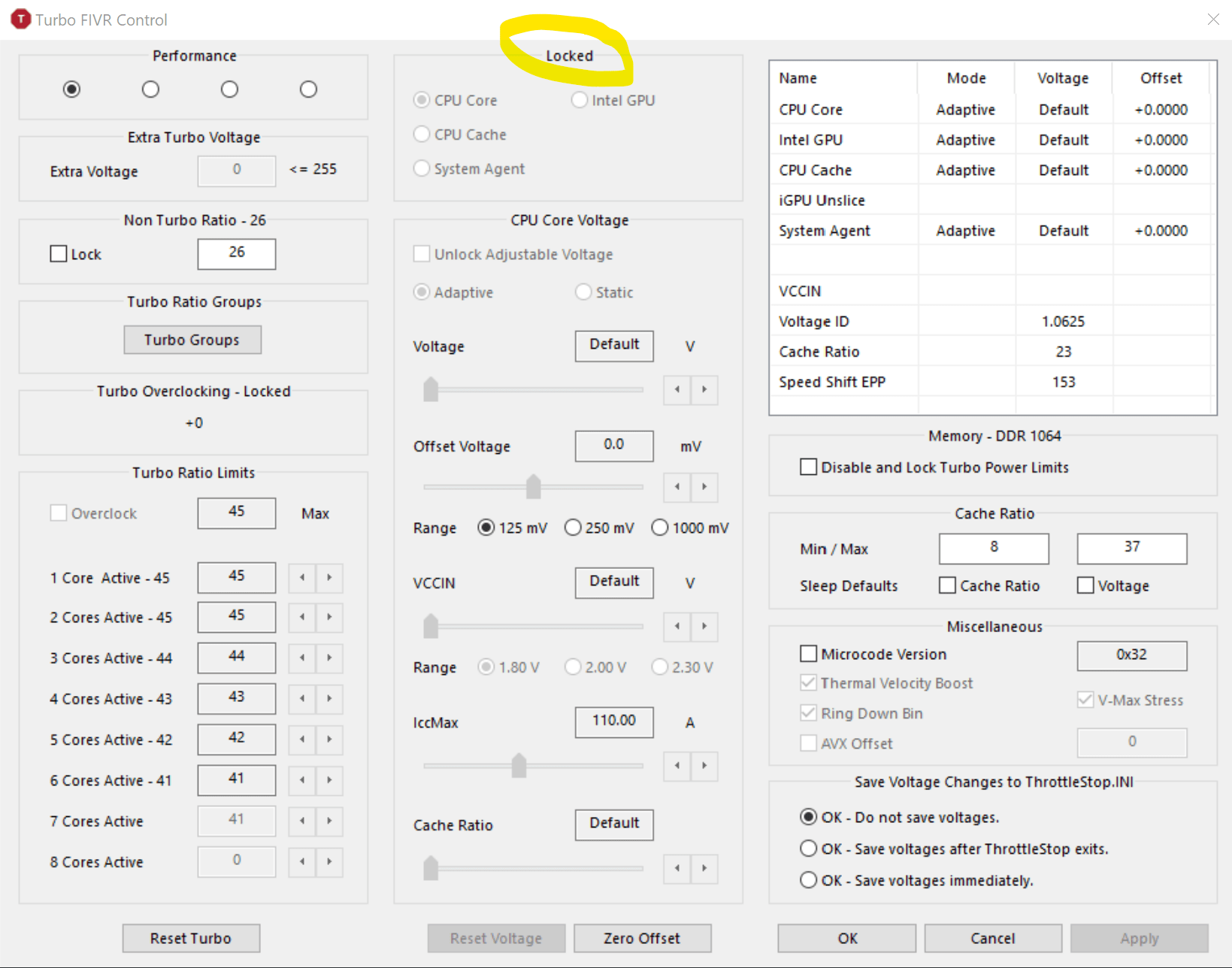
Task: Click the Zero Offset button
Action: click(642, 938)
